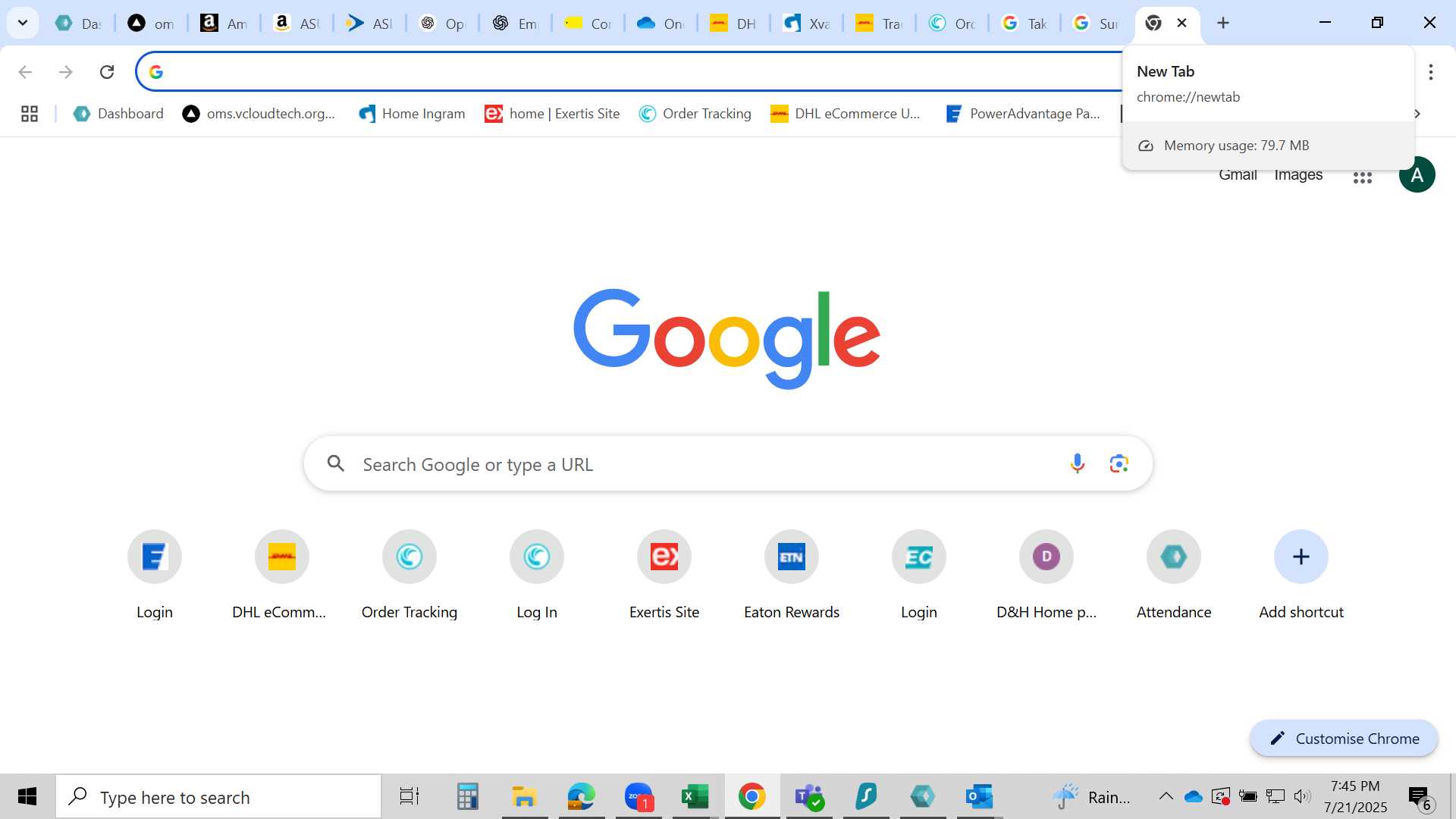
Task: Open the taskbar clock showing 7:45 PM
Action: pyautogui.click(x=1356, y=797)
